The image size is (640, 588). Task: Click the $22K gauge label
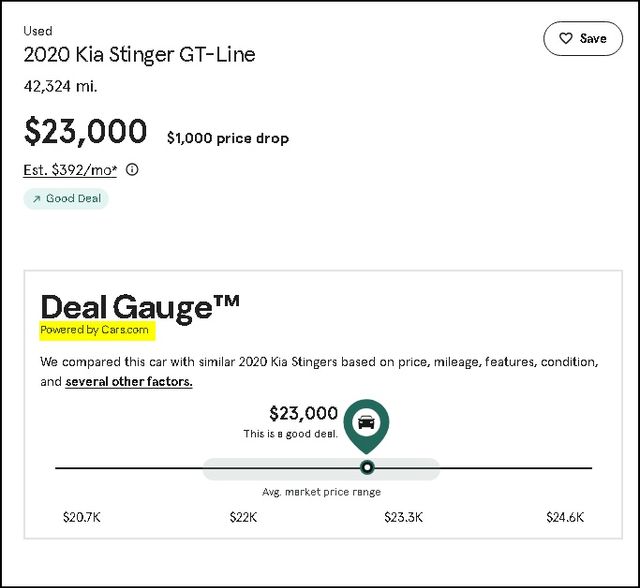point(243,517)
